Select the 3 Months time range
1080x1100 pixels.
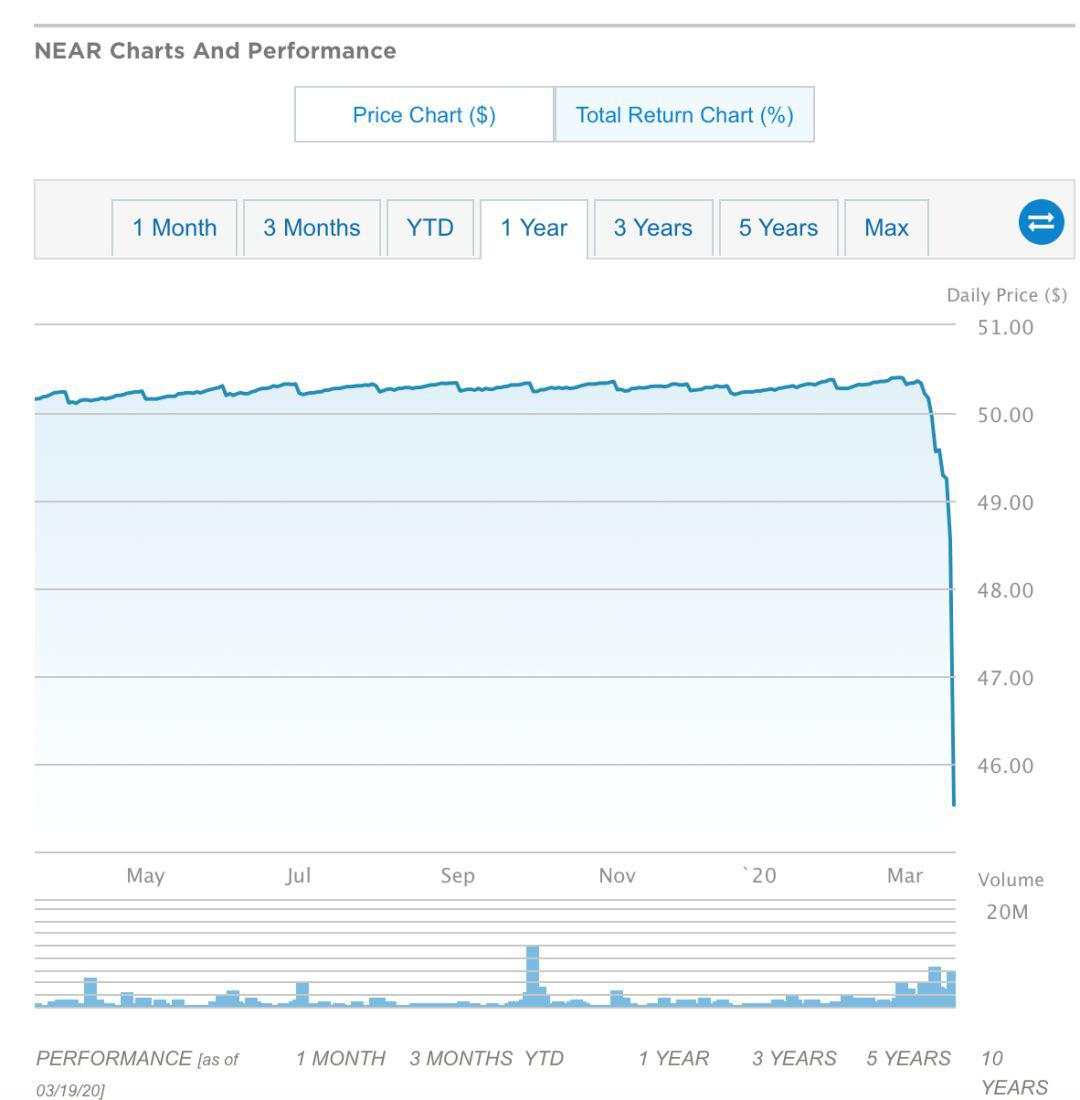[312, 228]
